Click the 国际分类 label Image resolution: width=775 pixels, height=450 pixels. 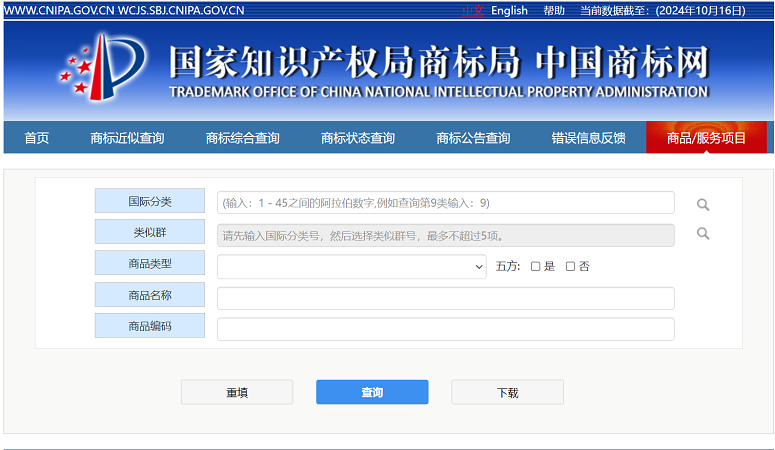(150, 201)
